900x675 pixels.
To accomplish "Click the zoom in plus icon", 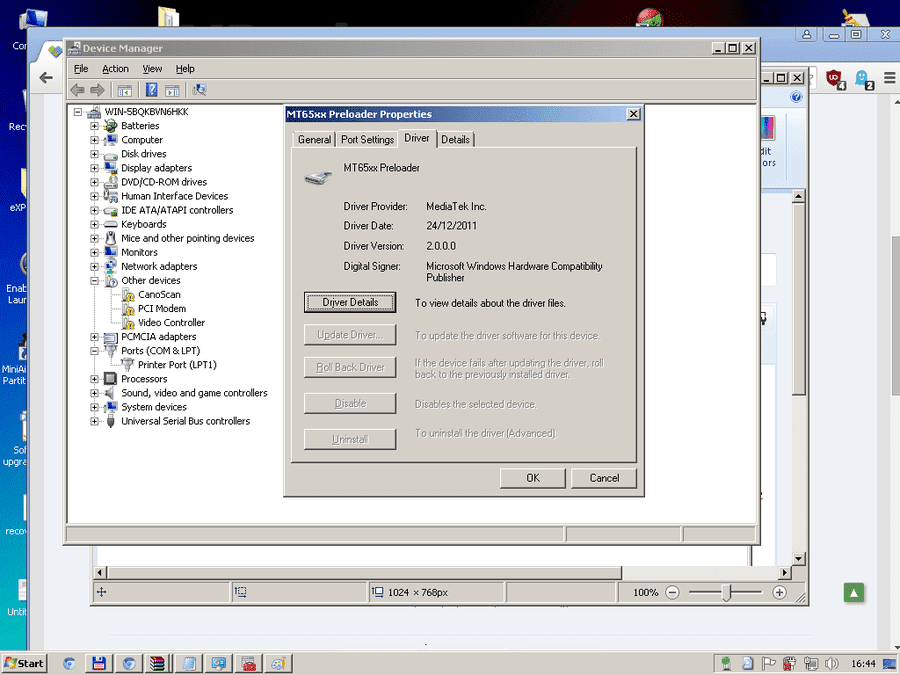I will tap(779, 592).
